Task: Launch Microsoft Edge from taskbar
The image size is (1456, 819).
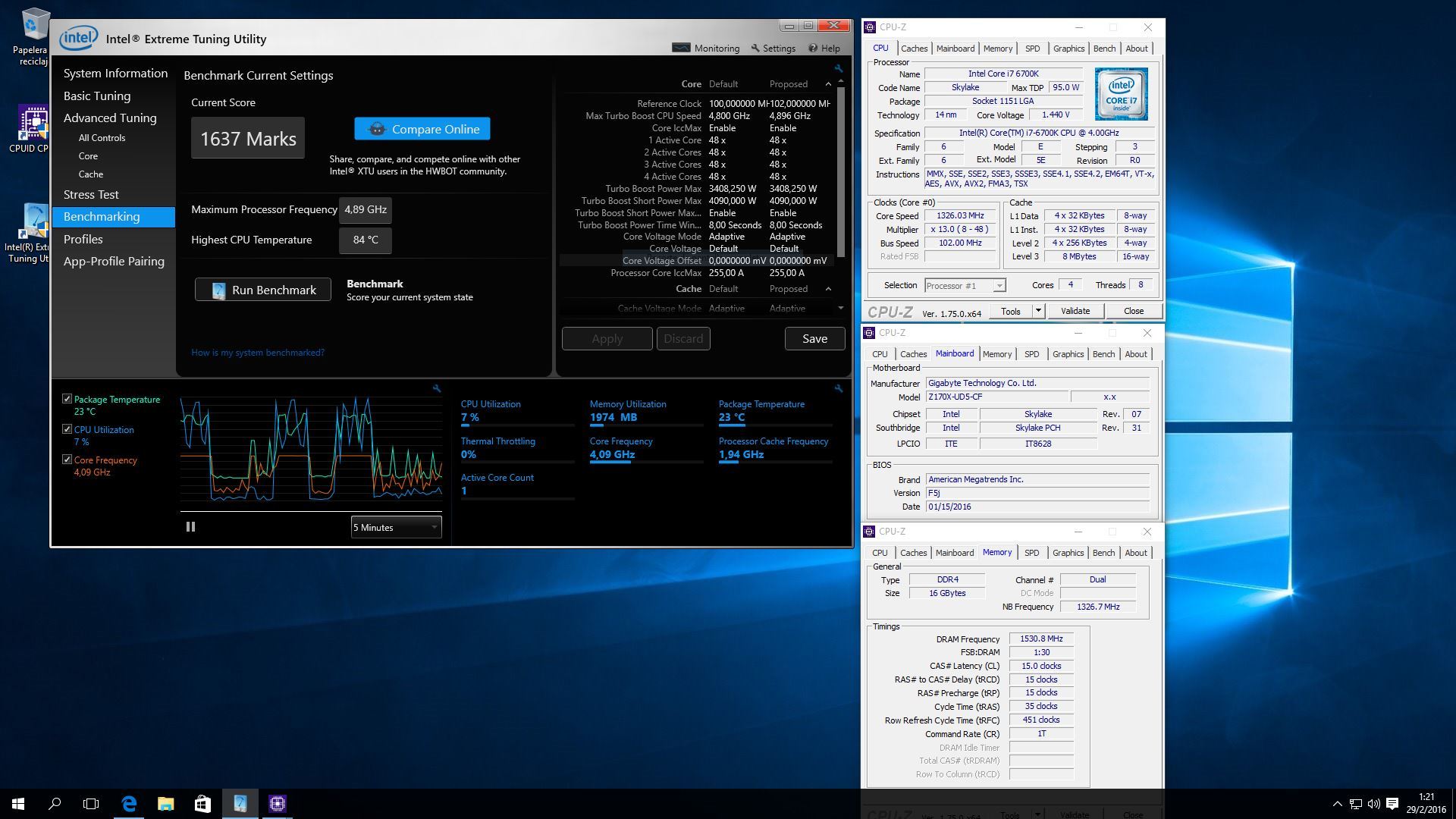Action: (129, 804)
